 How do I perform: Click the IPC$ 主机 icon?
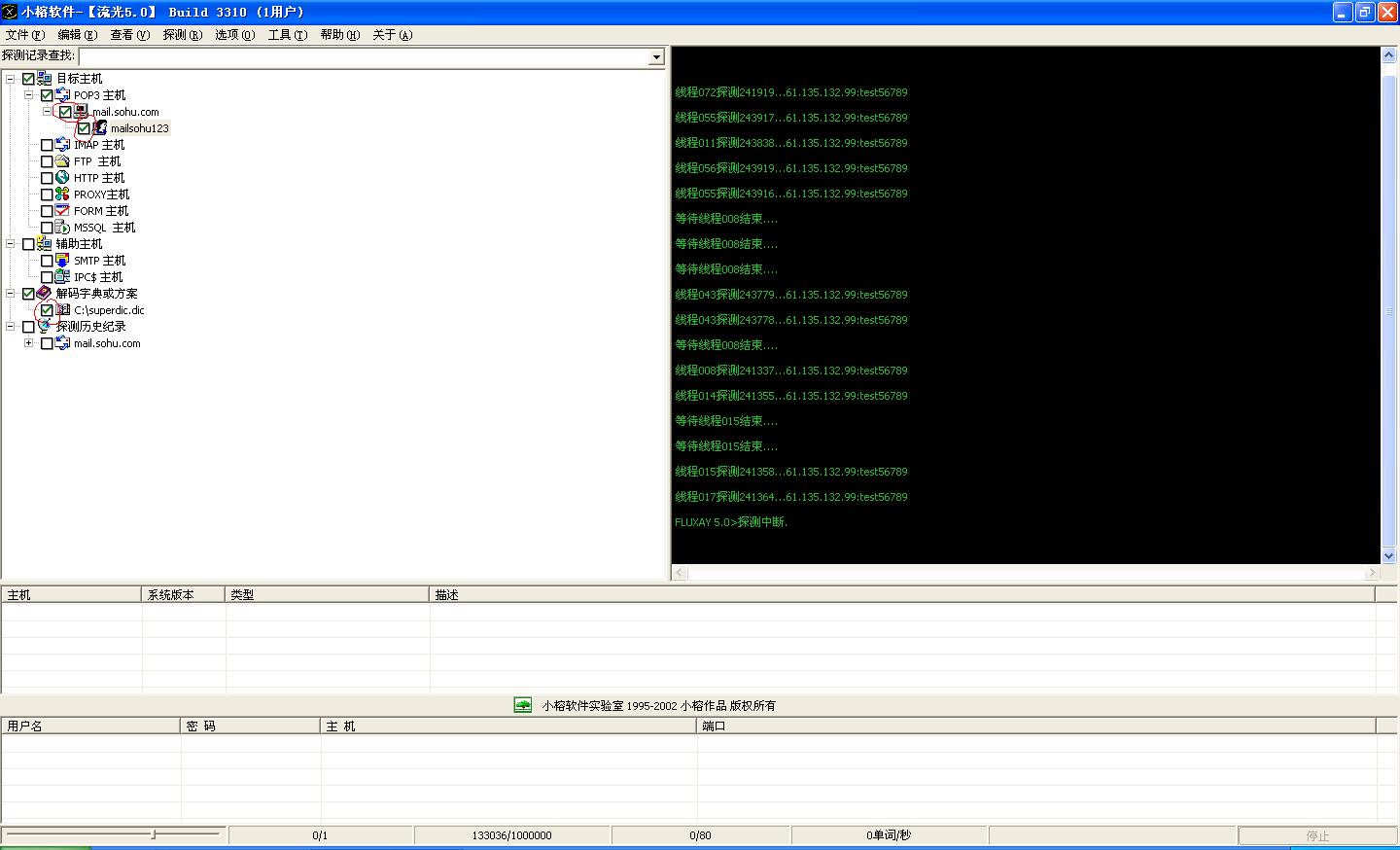coord(63,277)
